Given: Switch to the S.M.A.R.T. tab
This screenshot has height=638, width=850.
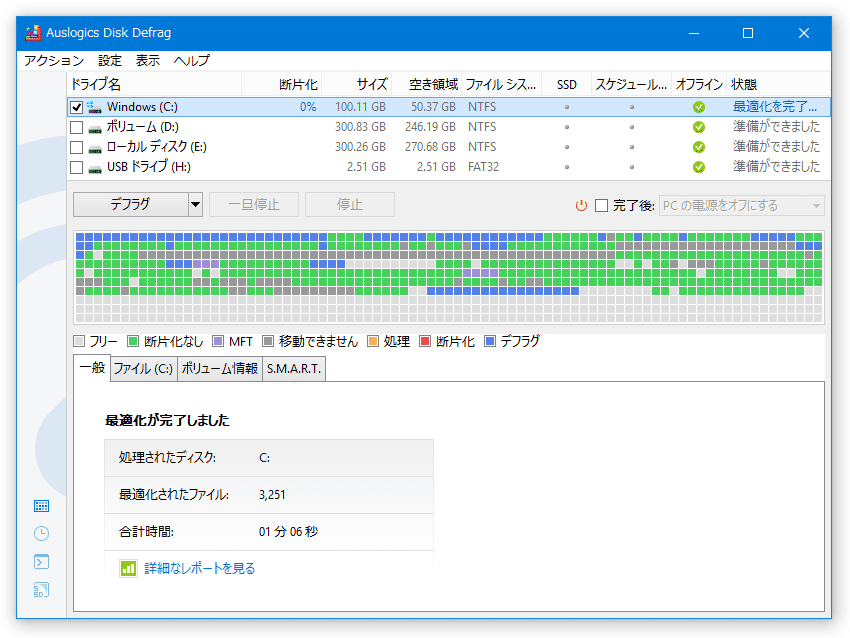Looking at the screenshot, I should coord(294,369).
